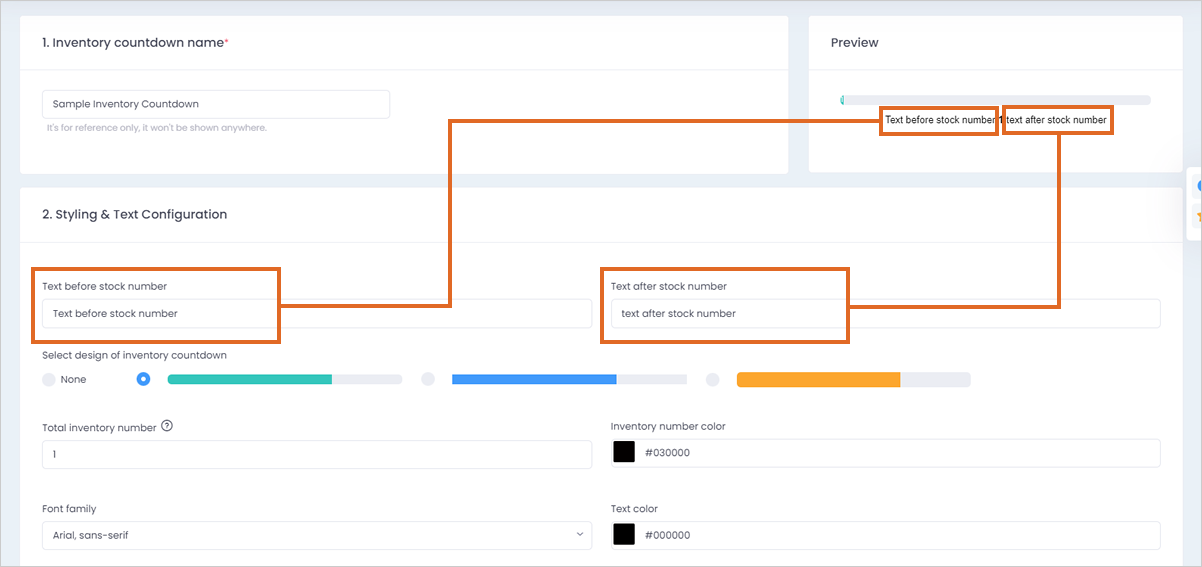Click the progress bar in the Preview panel

[x=996, y=100]
